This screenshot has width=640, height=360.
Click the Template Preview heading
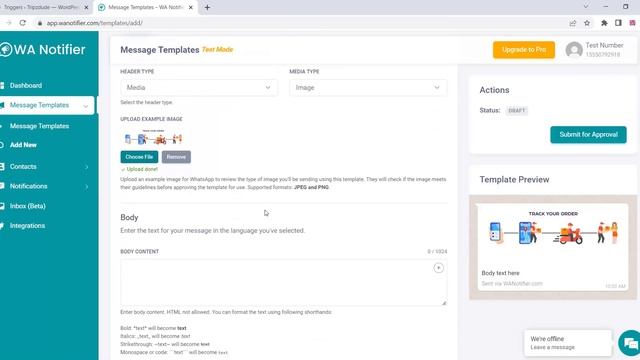(514, 180)
